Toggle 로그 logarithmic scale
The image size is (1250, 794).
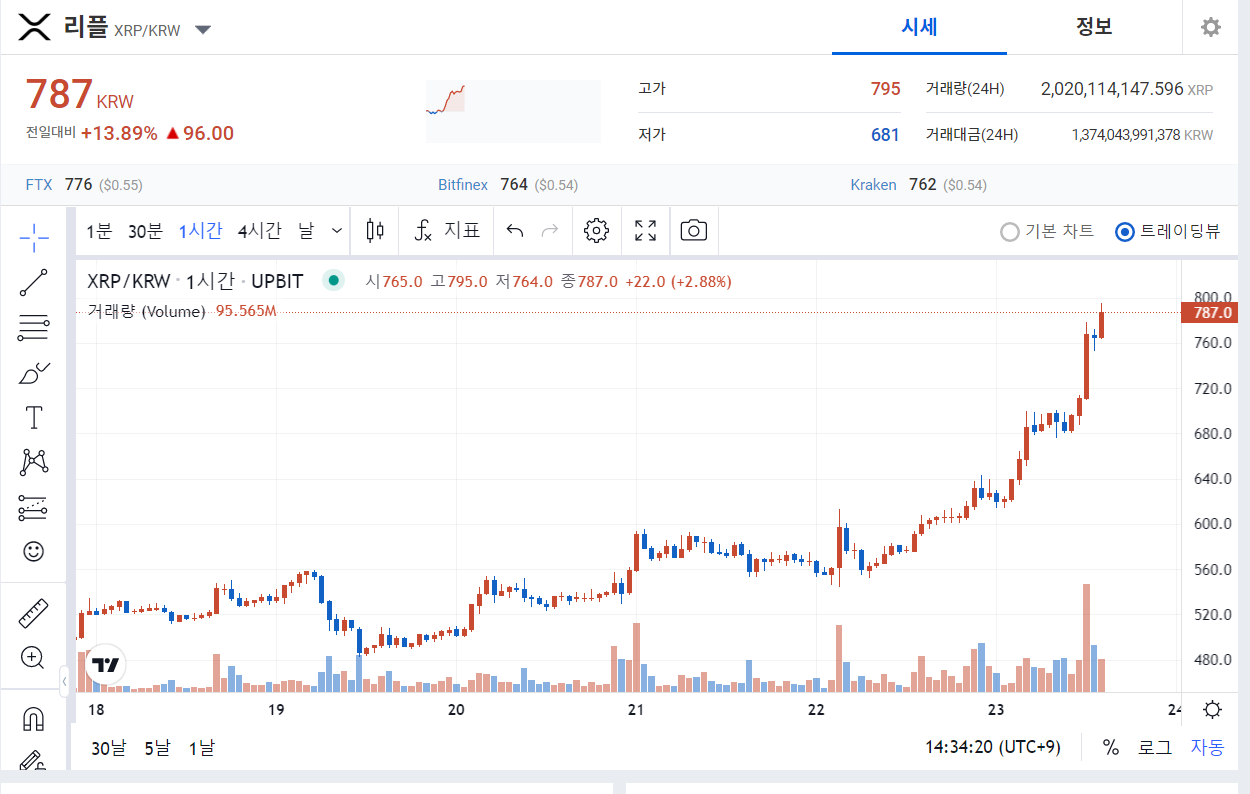click(1155, 747)
